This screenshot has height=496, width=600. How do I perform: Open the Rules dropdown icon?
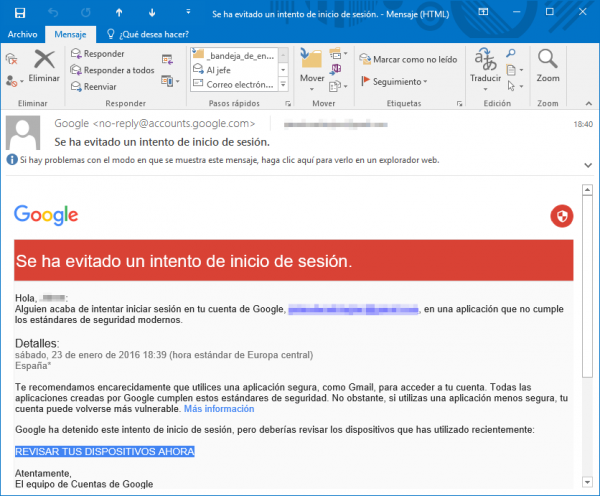(x=338, y=54)
